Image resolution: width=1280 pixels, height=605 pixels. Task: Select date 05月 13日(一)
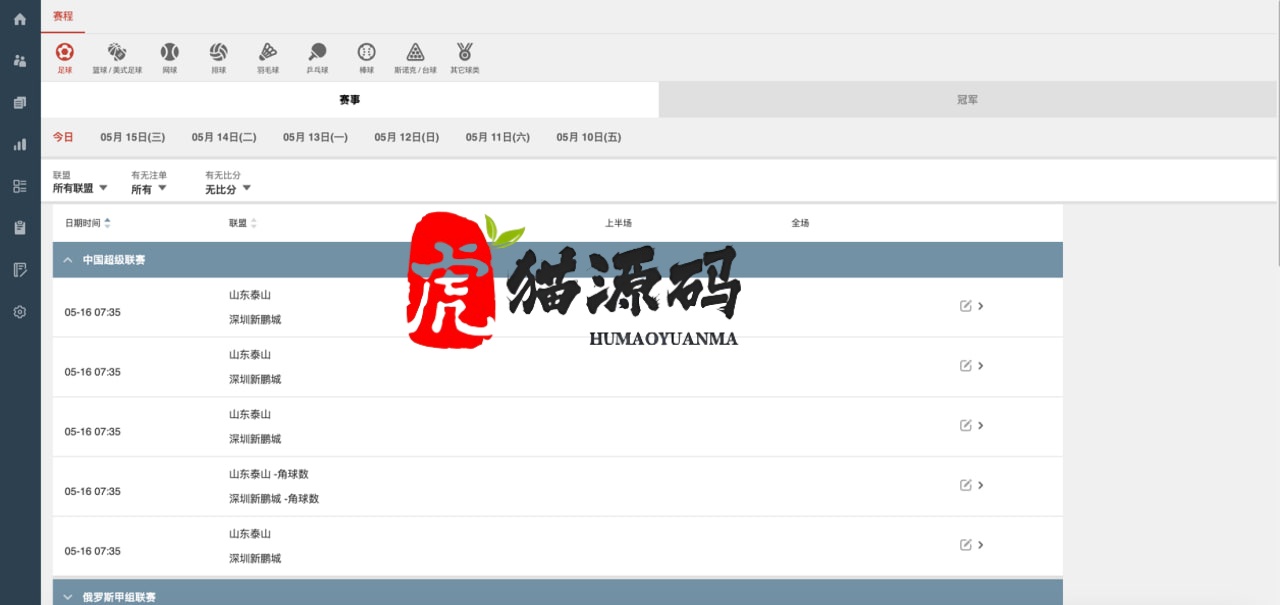click(315, 137)
